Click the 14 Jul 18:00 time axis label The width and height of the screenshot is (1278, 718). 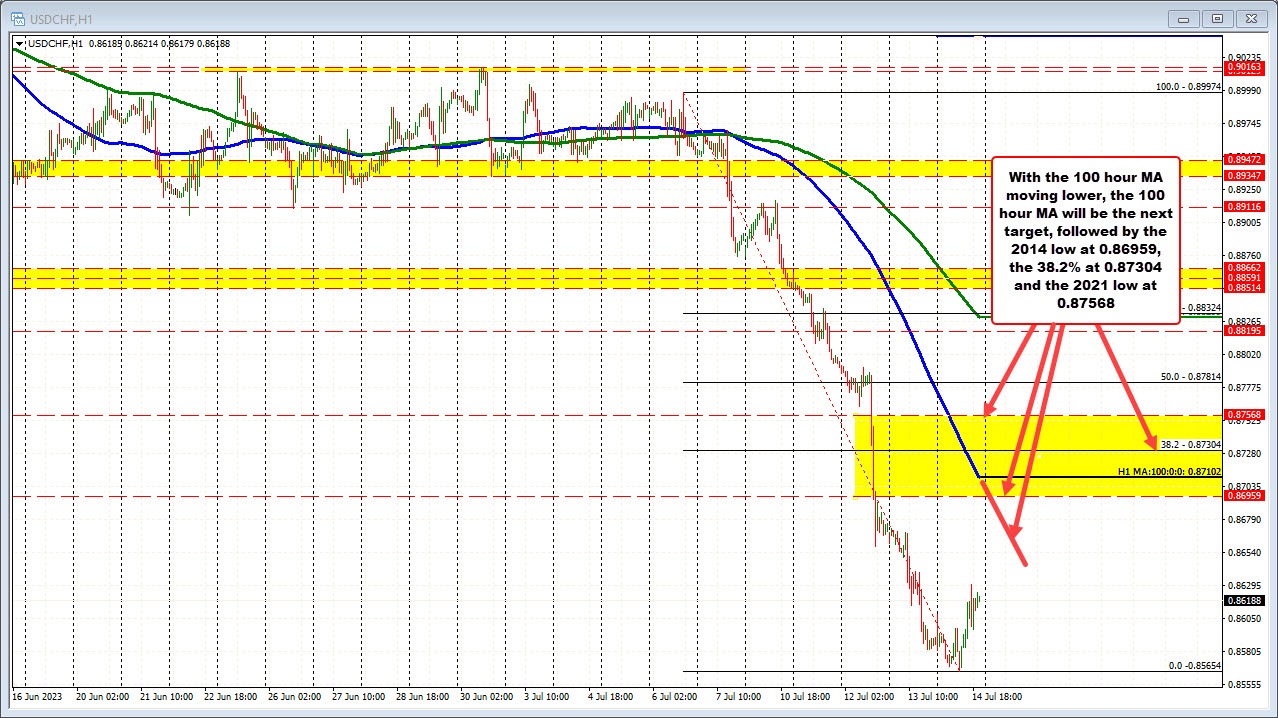point(996,697)
